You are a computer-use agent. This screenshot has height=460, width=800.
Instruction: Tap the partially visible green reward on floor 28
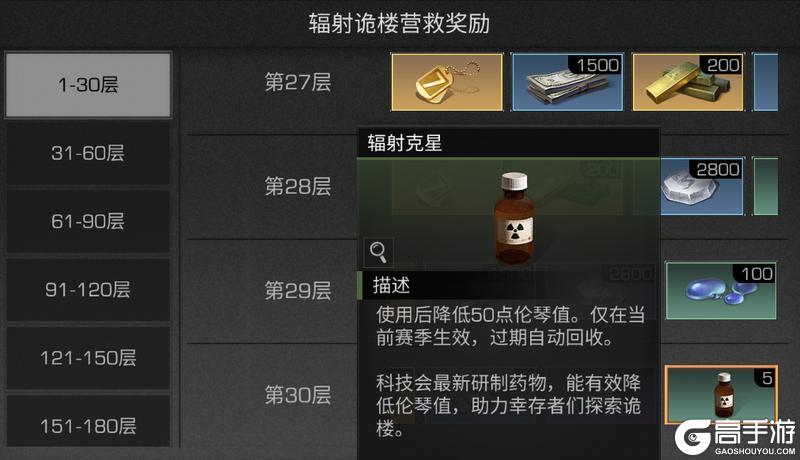coord(766,186)
